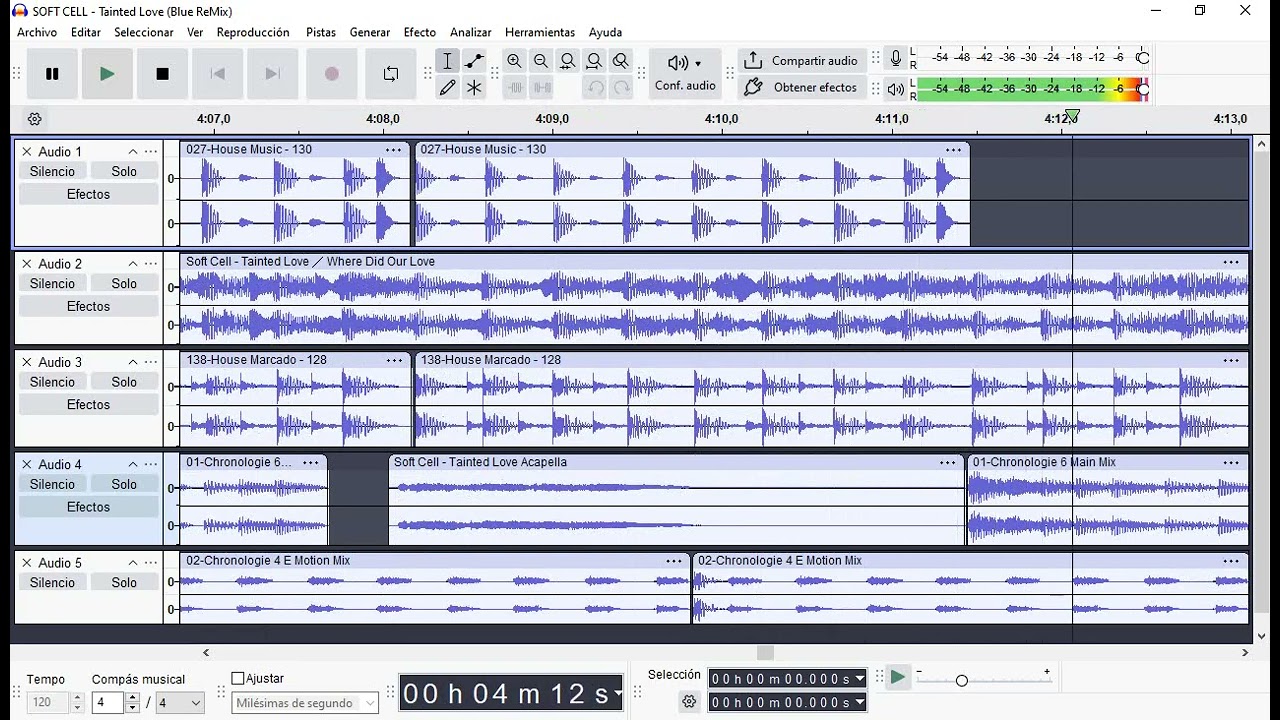This screenshot has height=720, width=1280.
Task: Open the Archivo menu
Action: (x=37, y=32)
